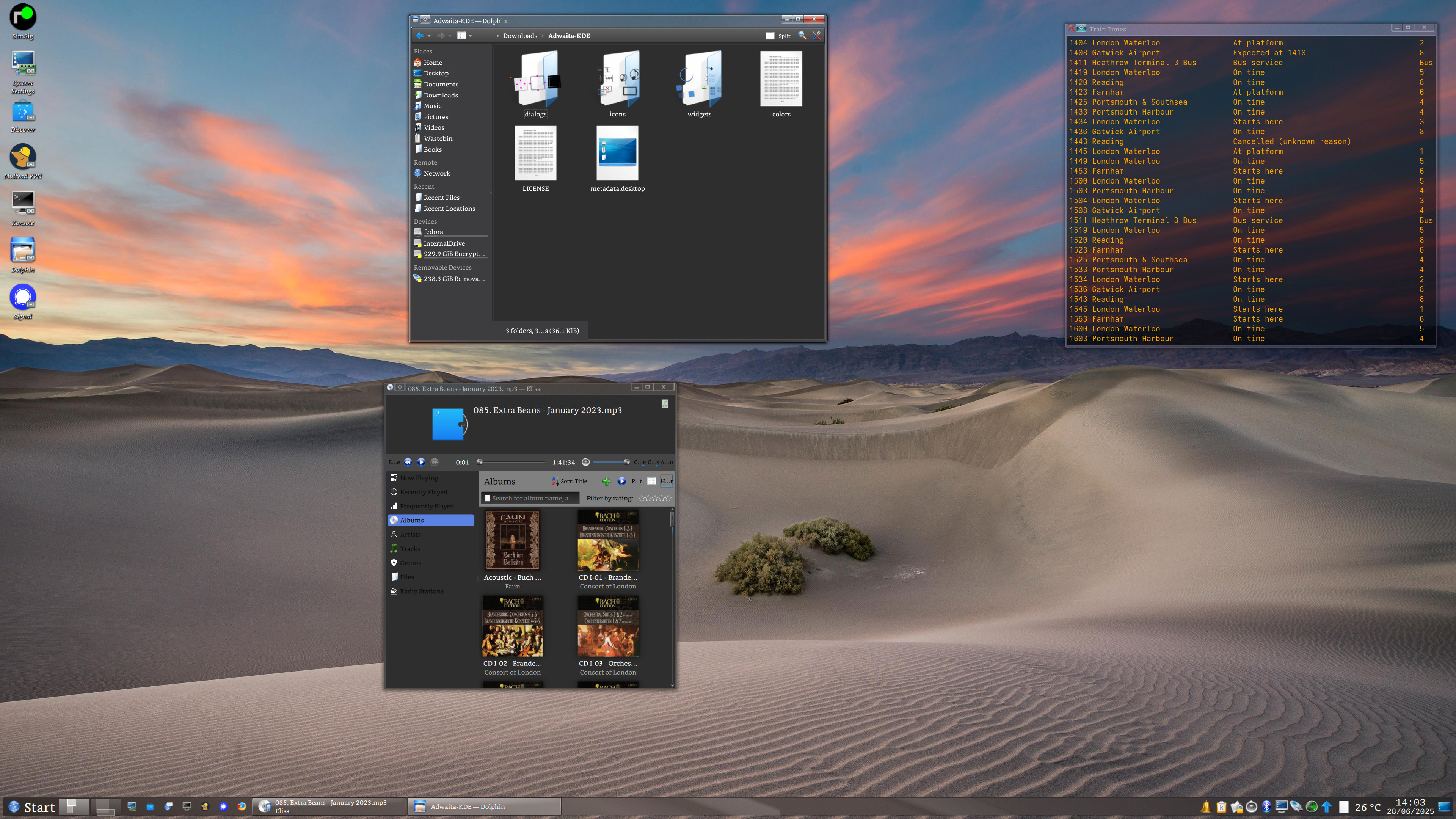
Task: Expand the breadcrumb arrow before Downloads
Action: pyautogui.click(x=497, y=36)
